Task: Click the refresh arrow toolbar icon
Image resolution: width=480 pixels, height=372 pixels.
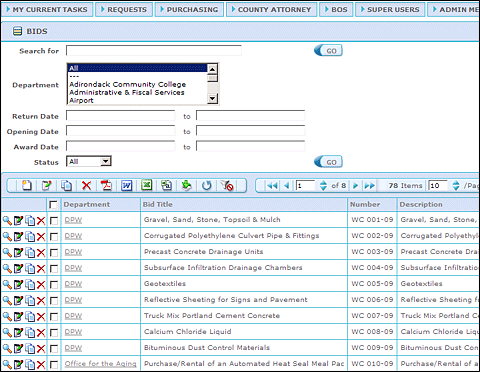Action: tap(207, 185)
